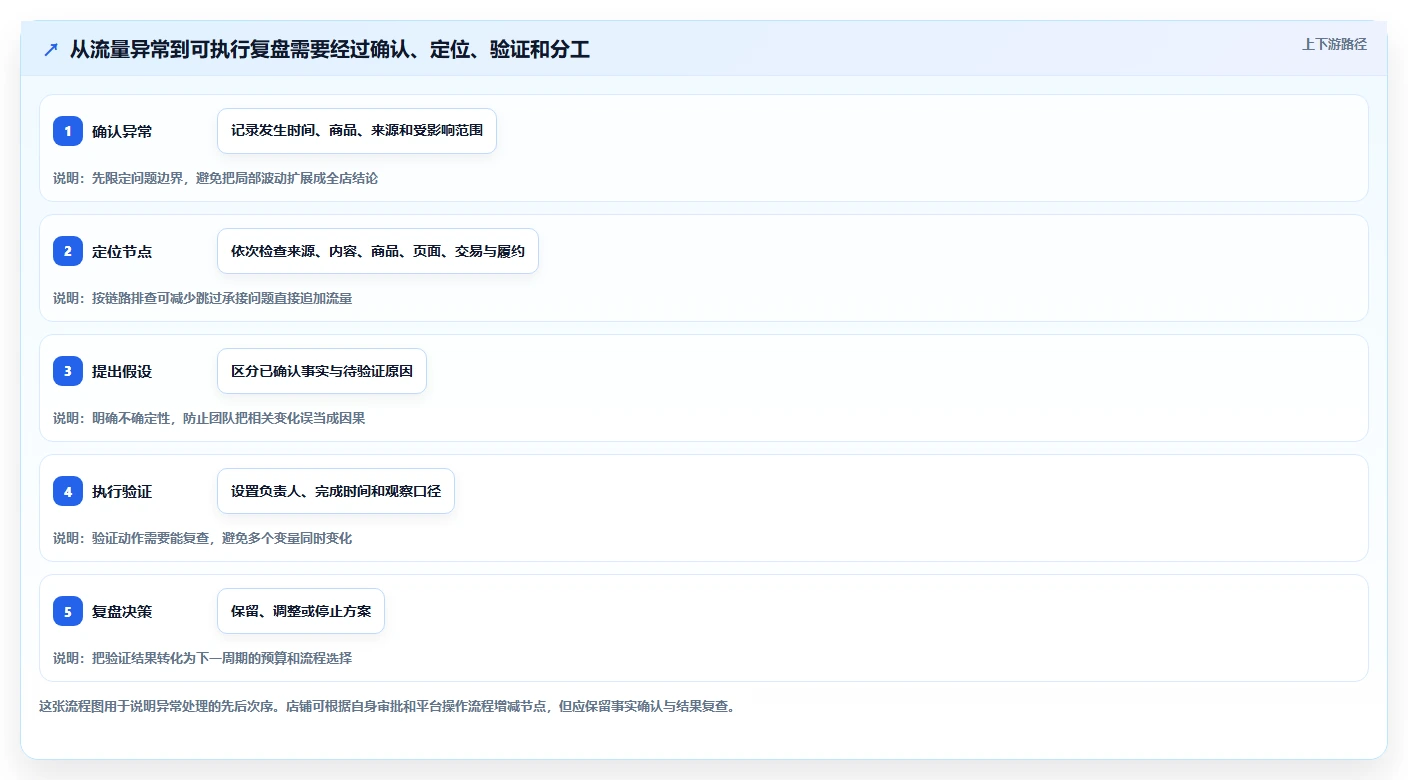Image resolution: width=1408 pixels, height=780 pixels.
Task: Select step number 2 badge
Action: pyautogui.click(x=68, y=251)
